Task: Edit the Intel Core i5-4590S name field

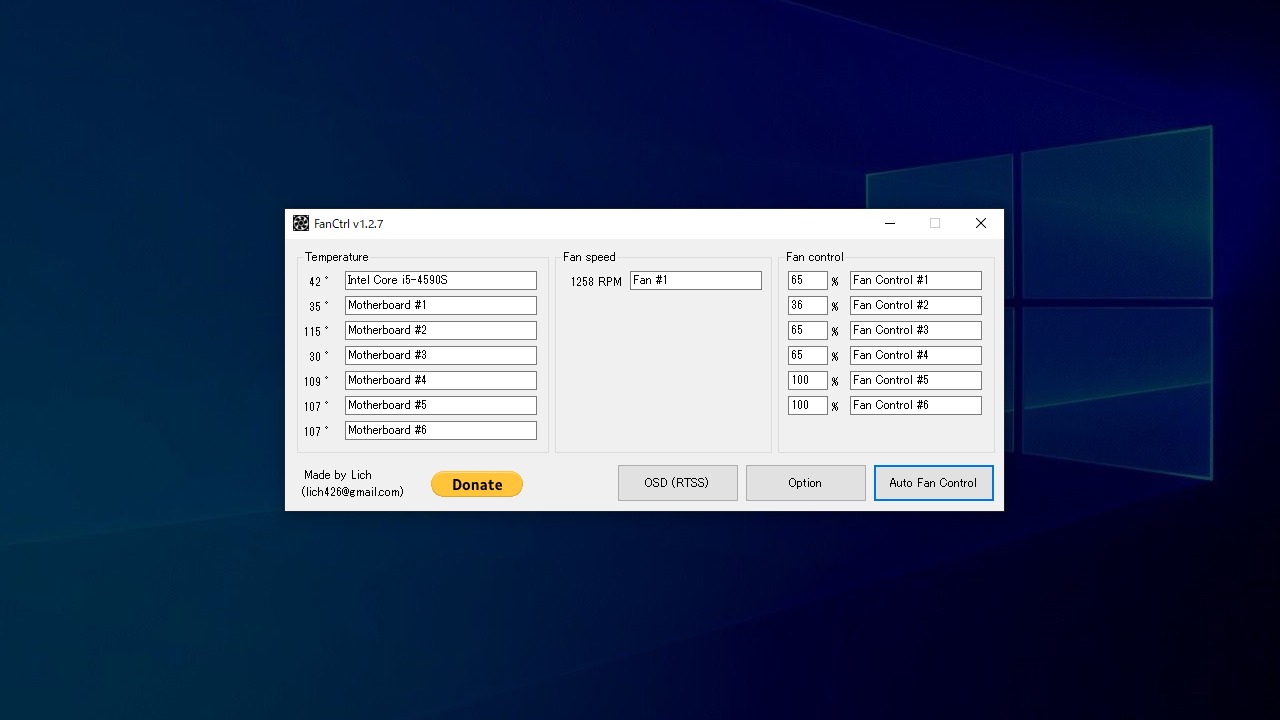Action: pyautogui.click(x=441, y=281)
